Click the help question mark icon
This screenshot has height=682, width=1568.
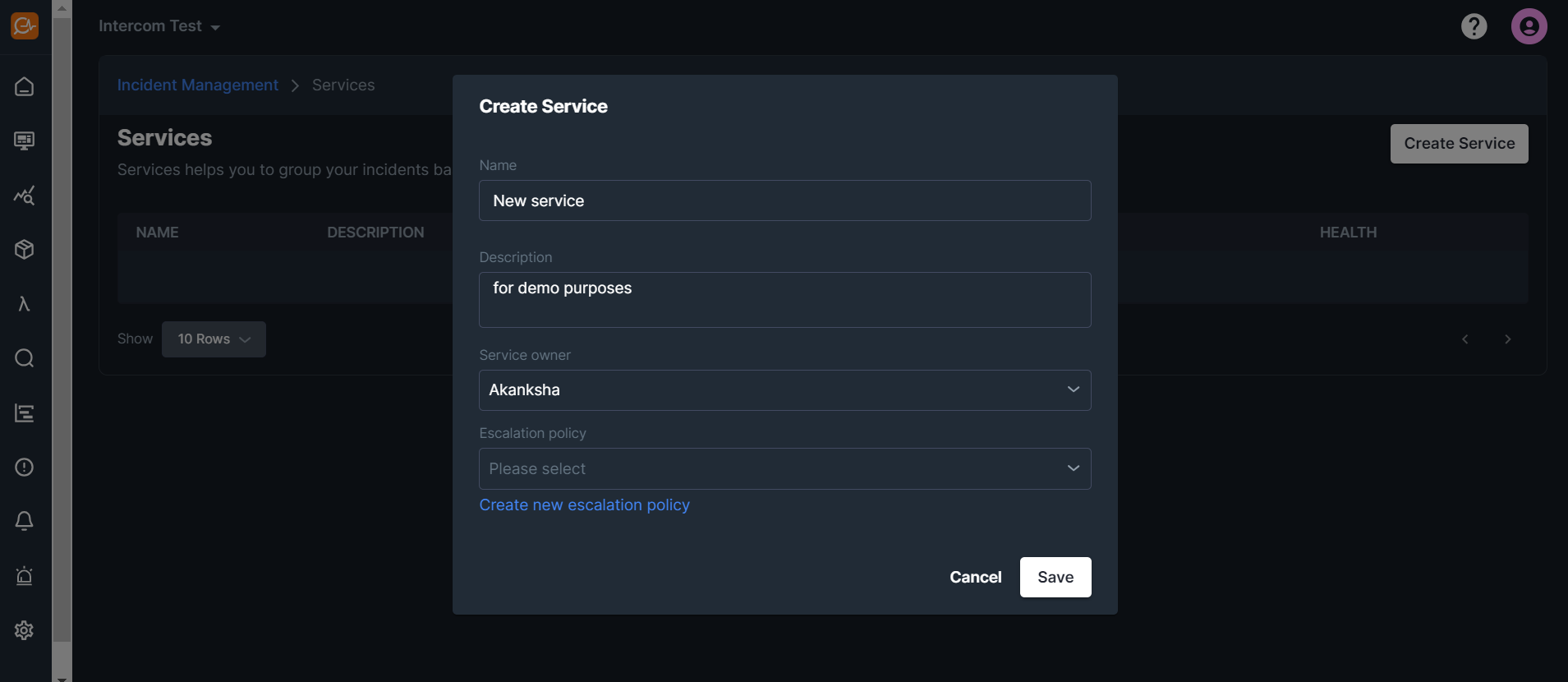coord(1474,26)
